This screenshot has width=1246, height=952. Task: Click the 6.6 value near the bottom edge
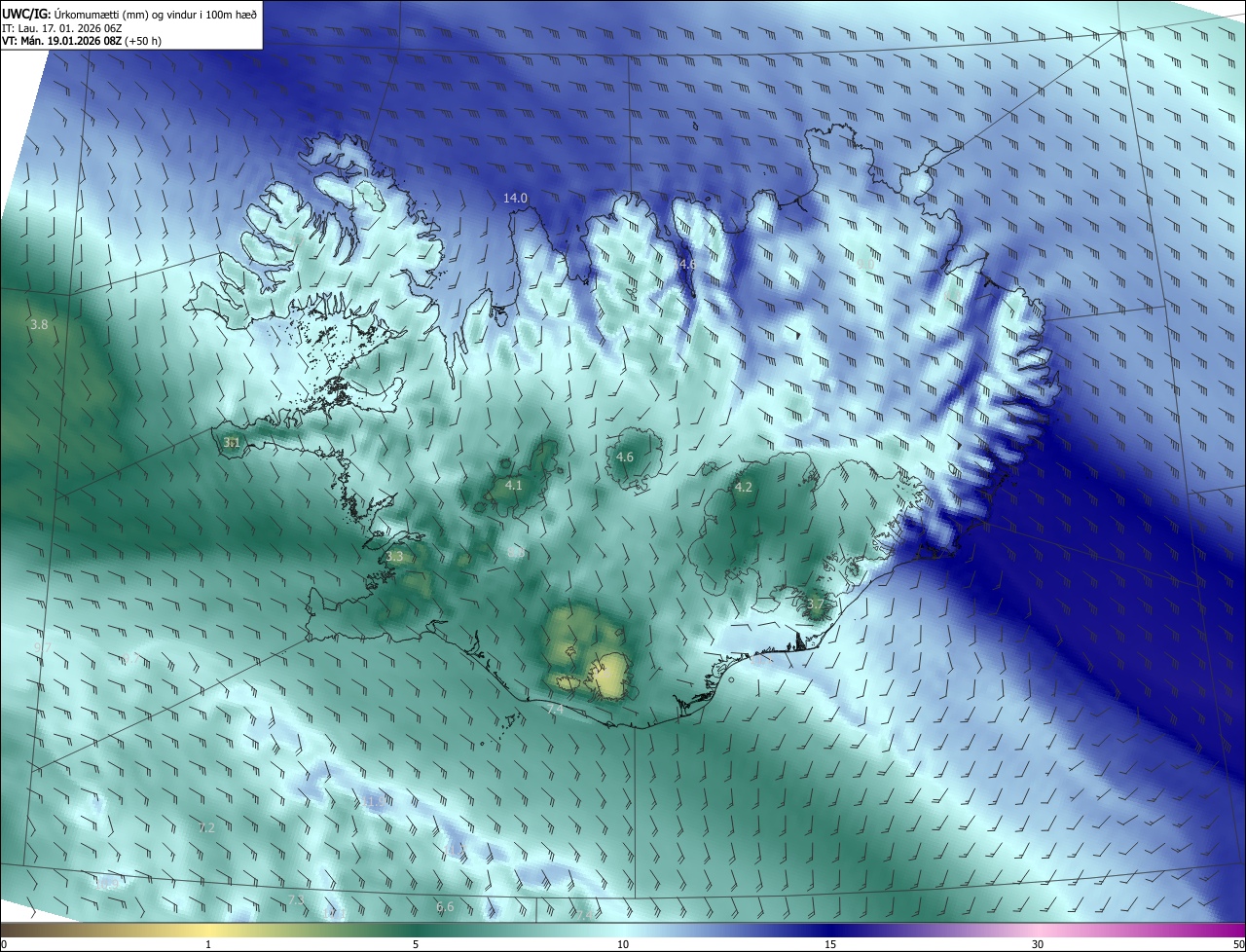pos(445,906)
